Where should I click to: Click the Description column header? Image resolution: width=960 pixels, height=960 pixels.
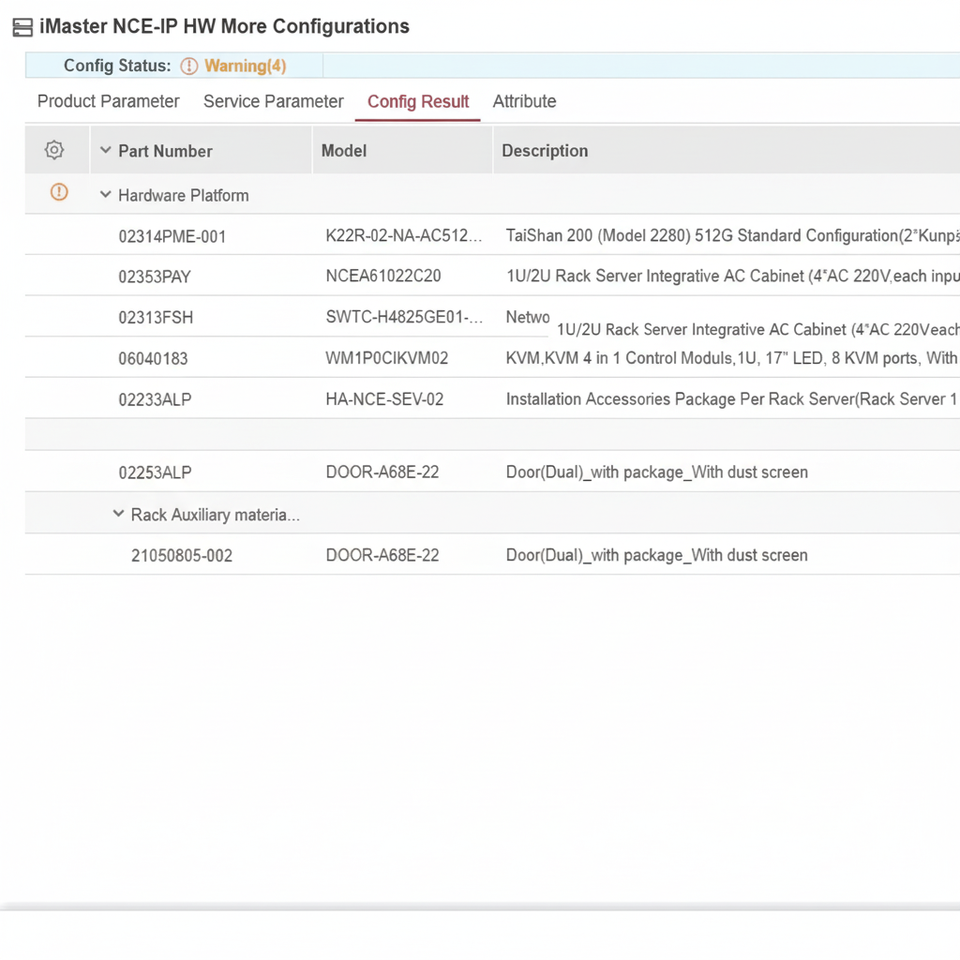click(545, 151)
